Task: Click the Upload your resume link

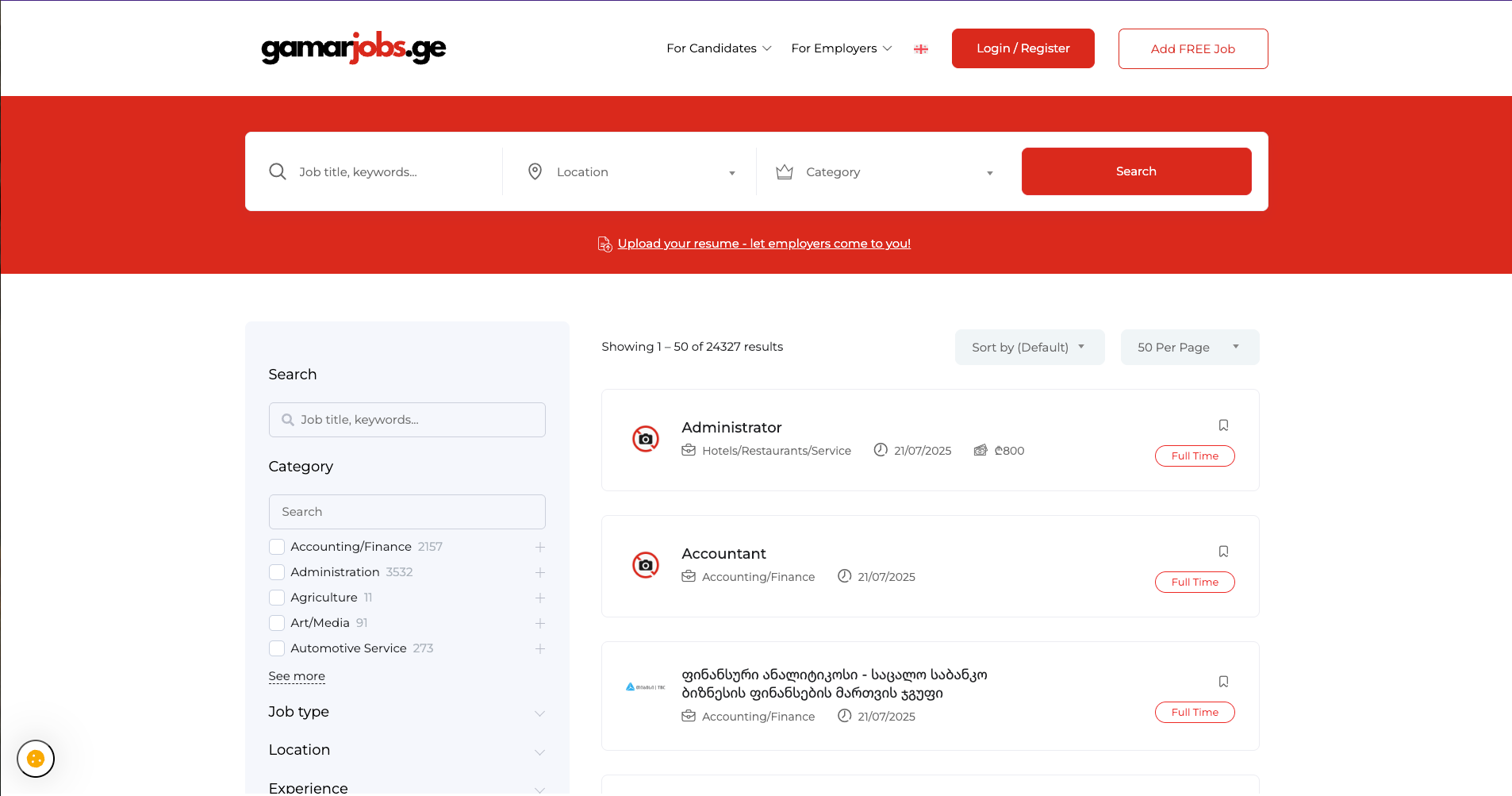Action: pos(763,244)
